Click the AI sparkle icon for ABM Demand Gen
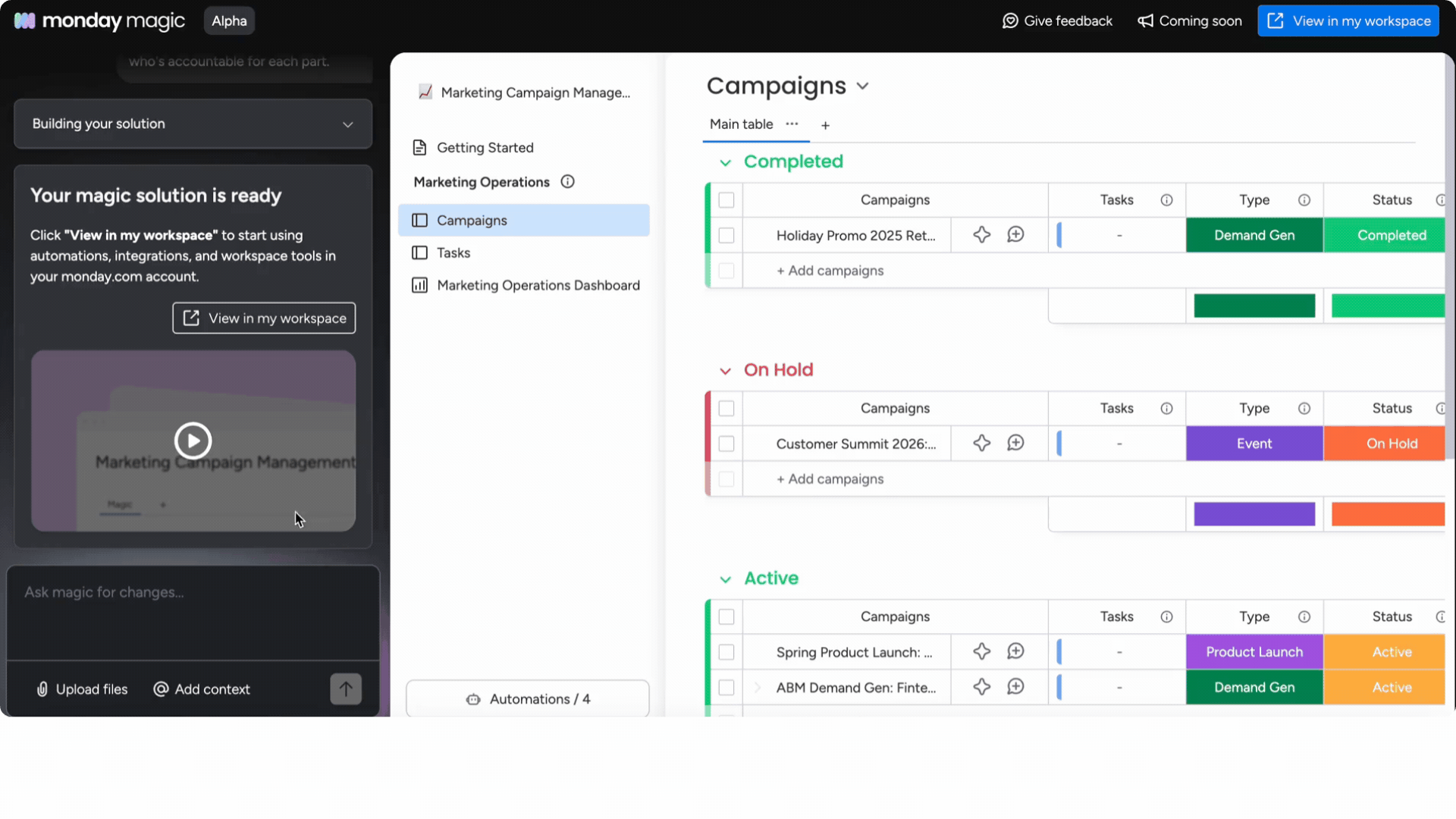 tap(982, 687)
